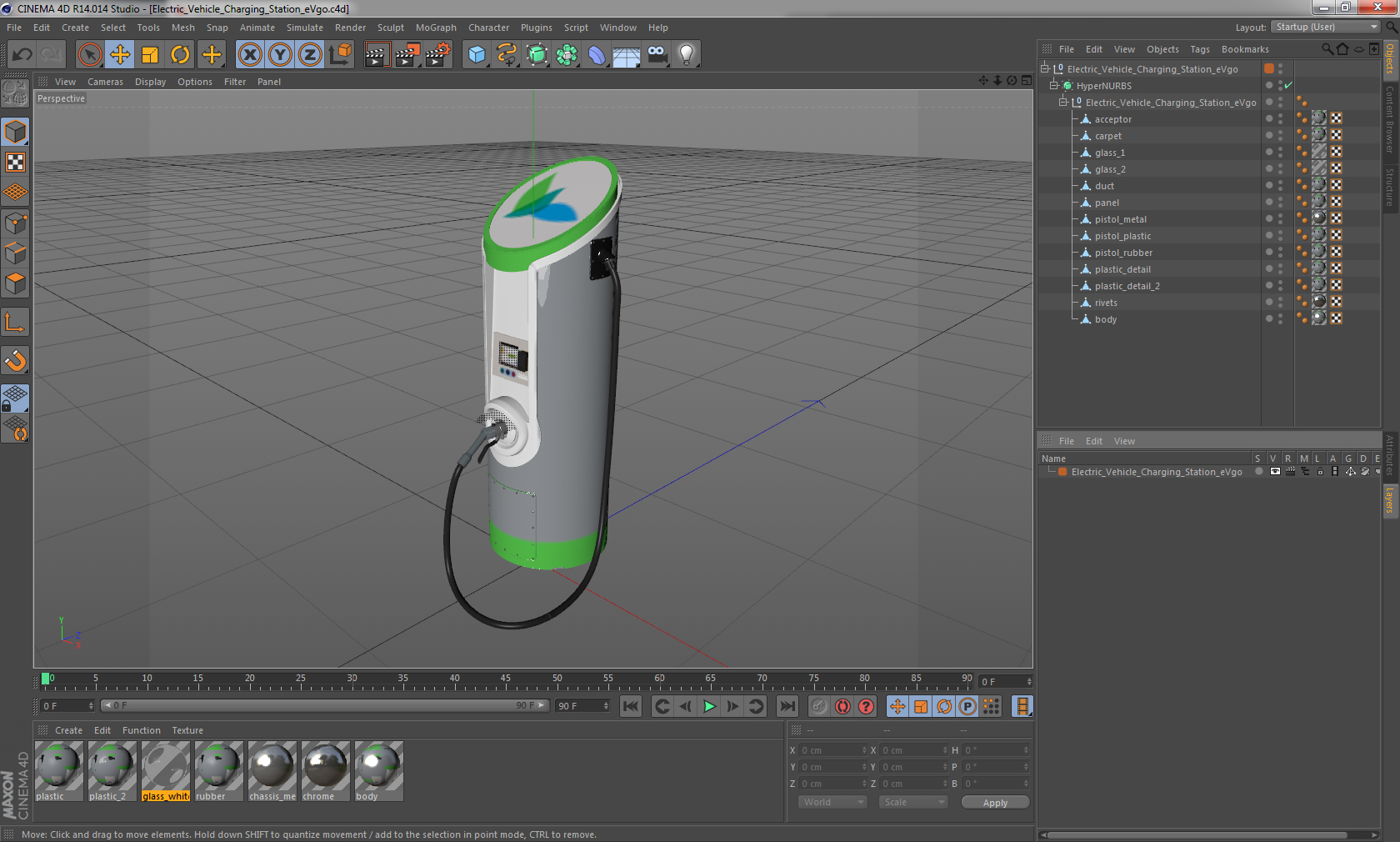
Task: Go to end of animation
Action: (x=787, y=707)
